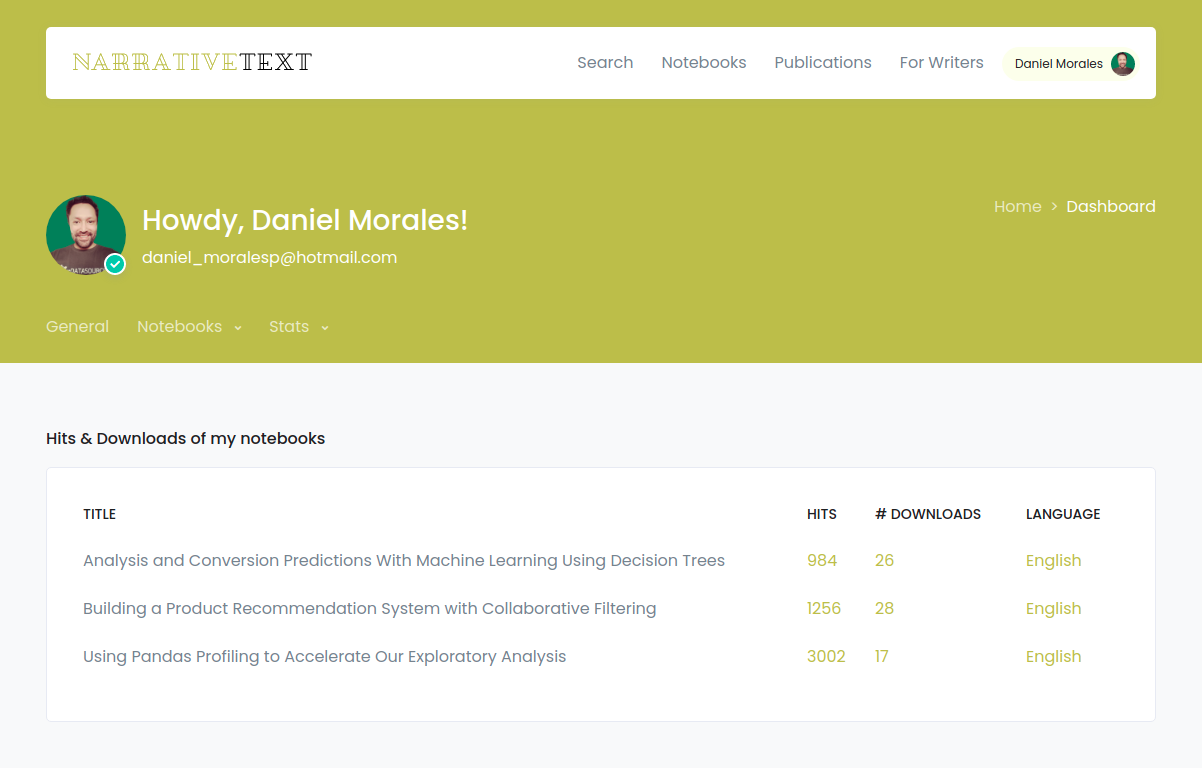Screen dimensions: 1202x768
Task: Click the HITS column header
Action: [x=821, y=514]
